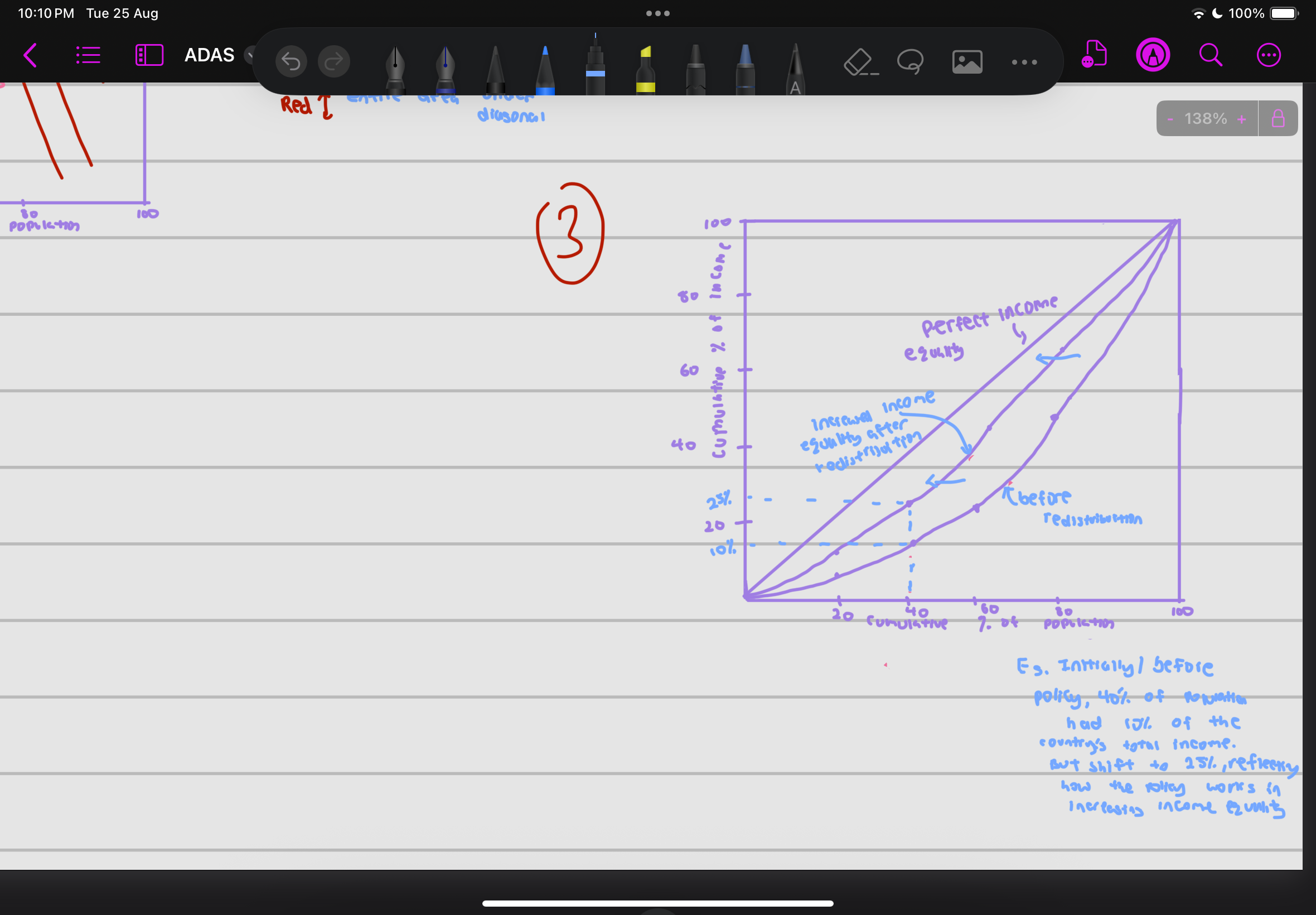The image size is (1316, 915).
Task: Tap the 10:10 PM clock
Action: click(46, 13)
